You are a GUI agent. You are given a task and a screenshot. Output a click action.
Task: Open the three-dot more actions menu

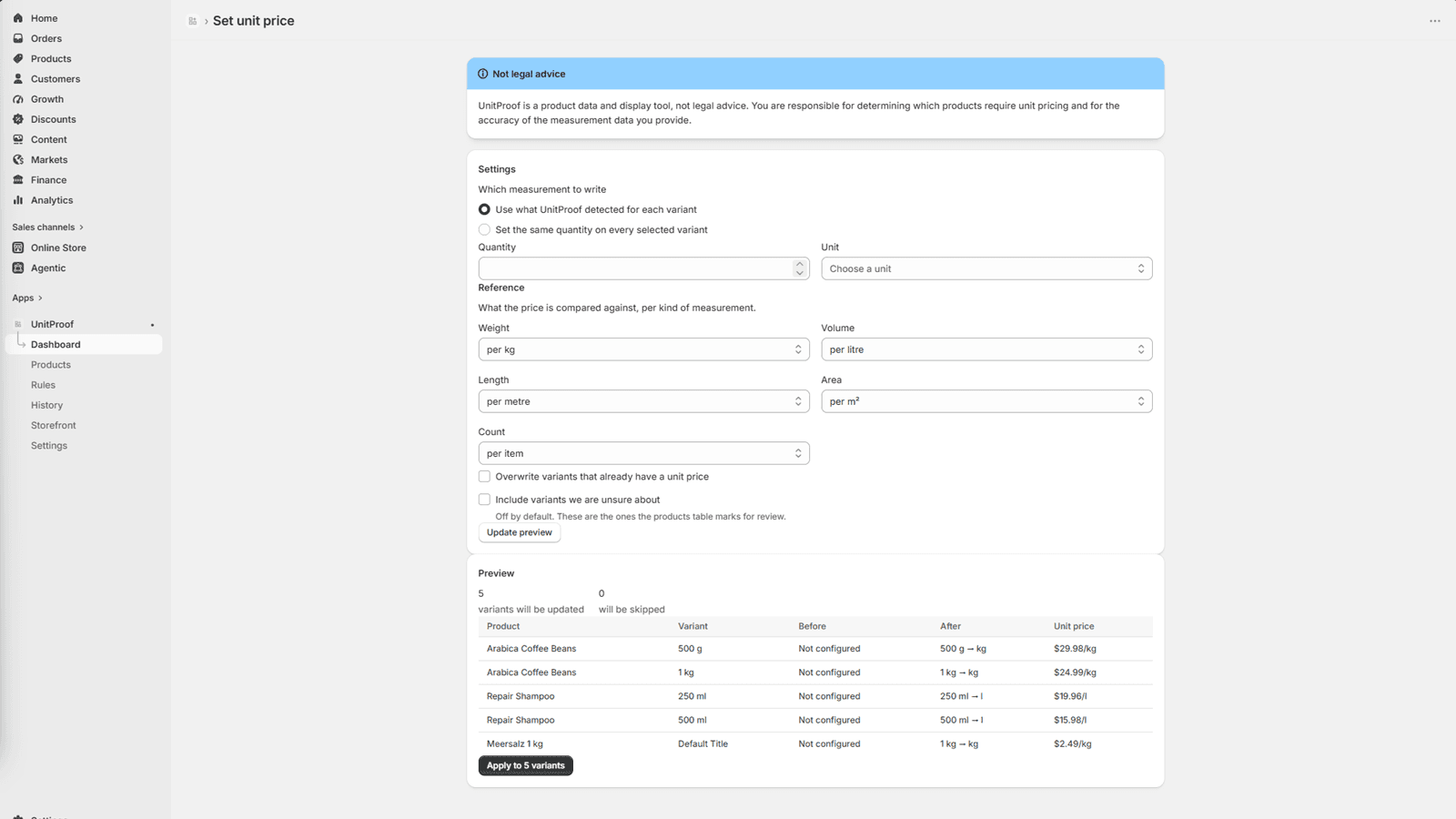tap(1434, 21)
